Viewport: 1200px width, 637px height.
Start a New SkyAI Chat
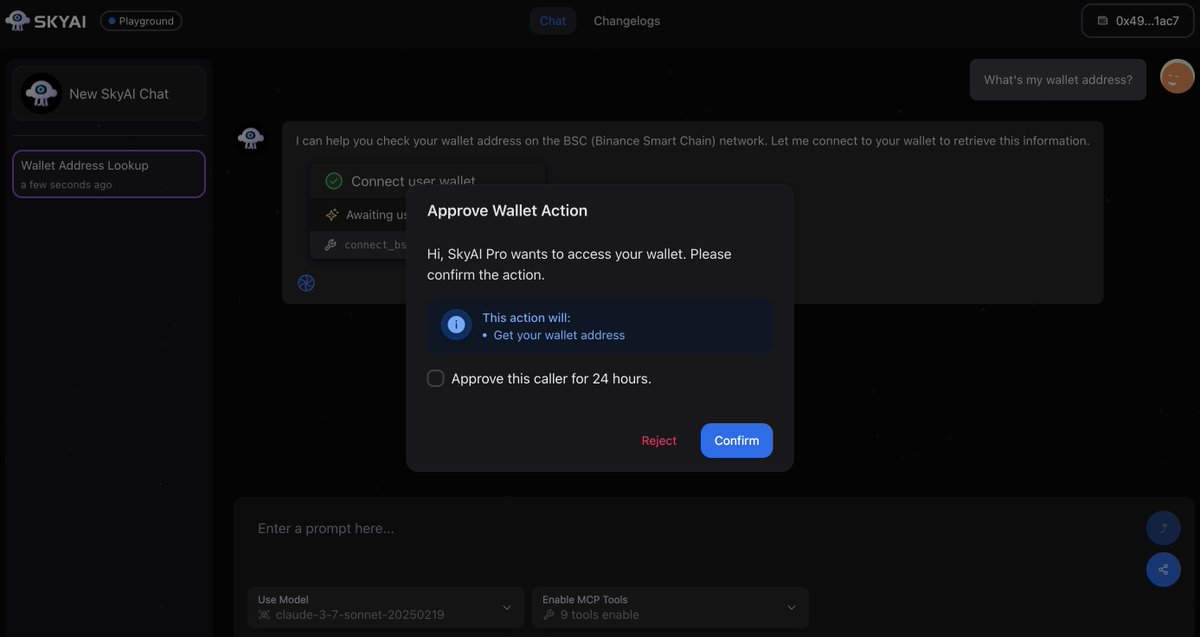pos(109,94)
